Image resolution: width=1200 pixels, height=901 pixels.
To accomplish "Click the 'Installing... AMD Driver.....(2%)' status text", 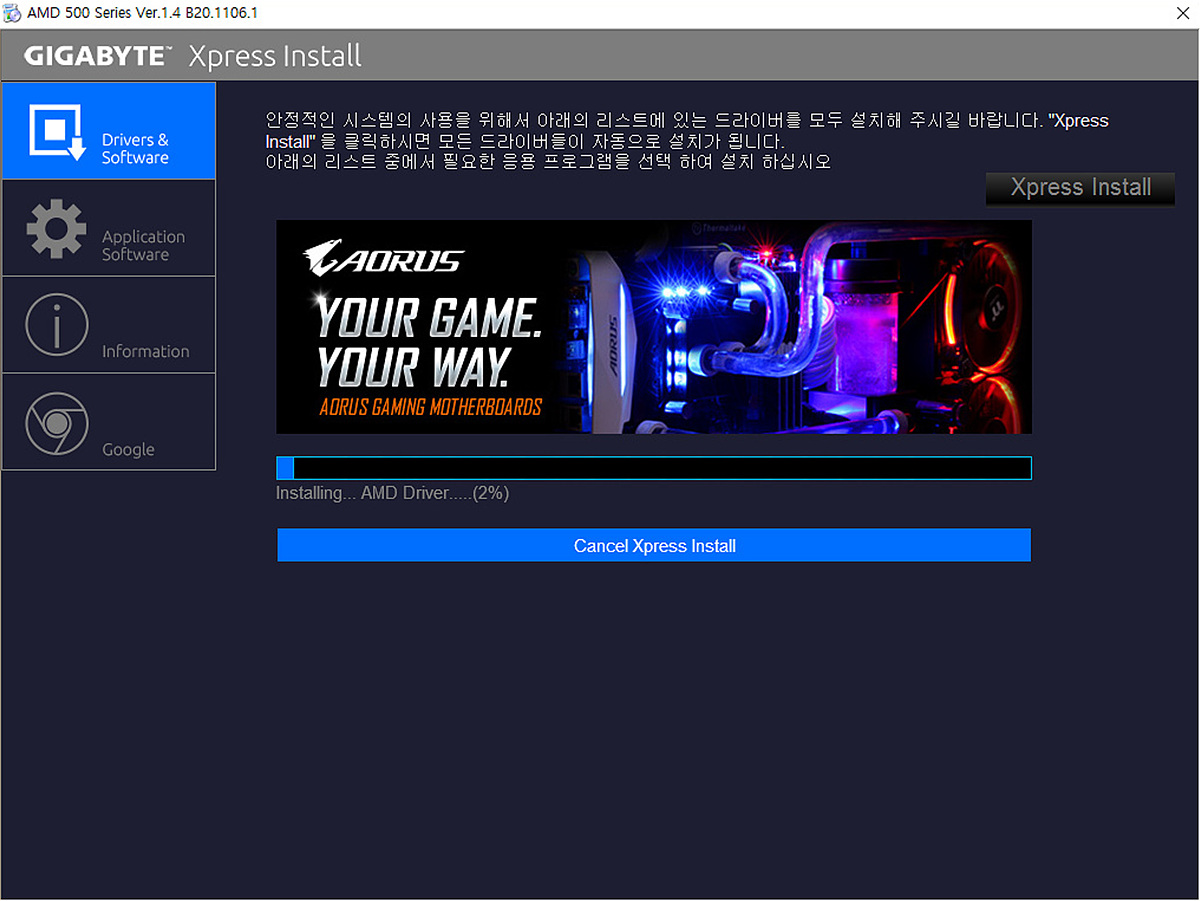I will pos(392,493).
